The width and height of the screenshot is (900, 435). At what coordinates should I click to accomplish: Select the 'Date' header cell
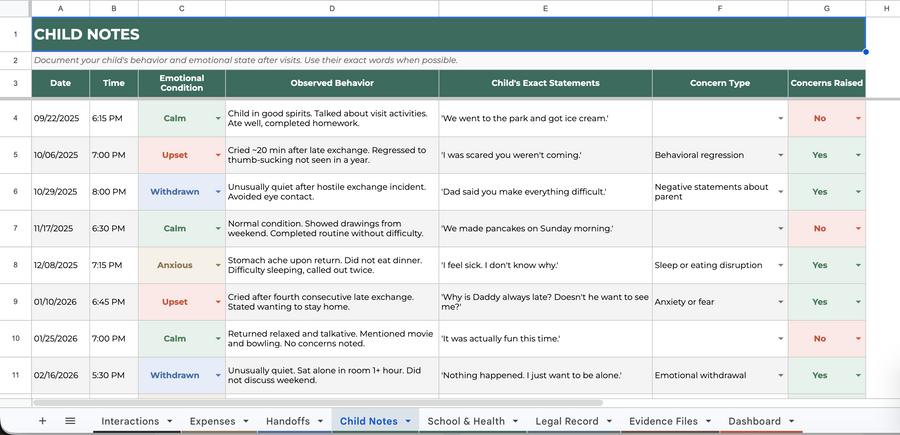(60, 83)
